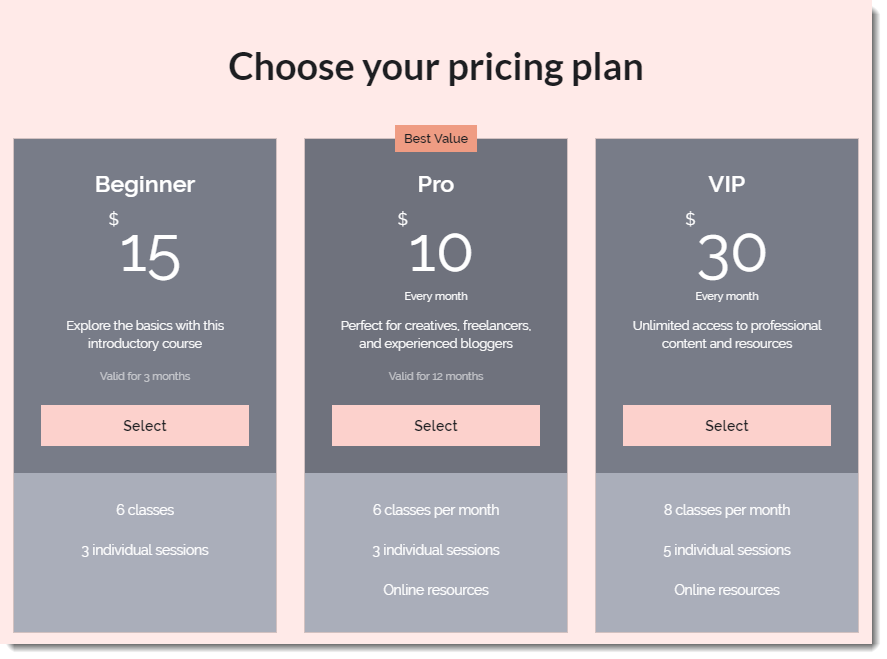Image resolution: width=887 pixels, height=659 pixels.
Task: Click '6 classes' on the Beginner card
Action: (144, 509)
